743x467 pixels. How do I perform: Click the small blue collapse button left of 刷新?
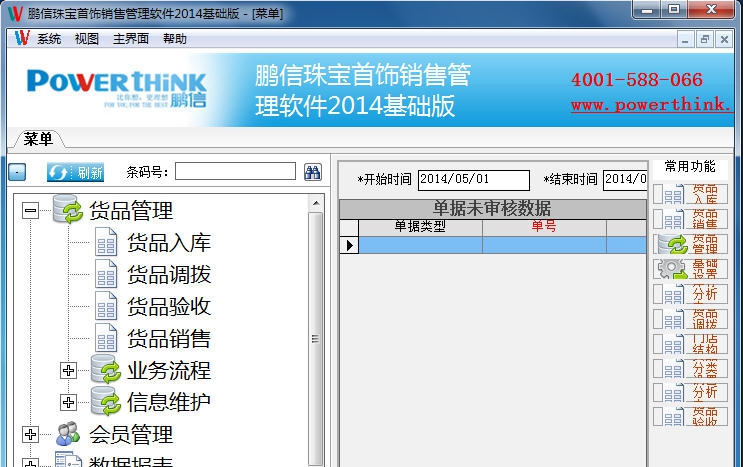(18, 172)
